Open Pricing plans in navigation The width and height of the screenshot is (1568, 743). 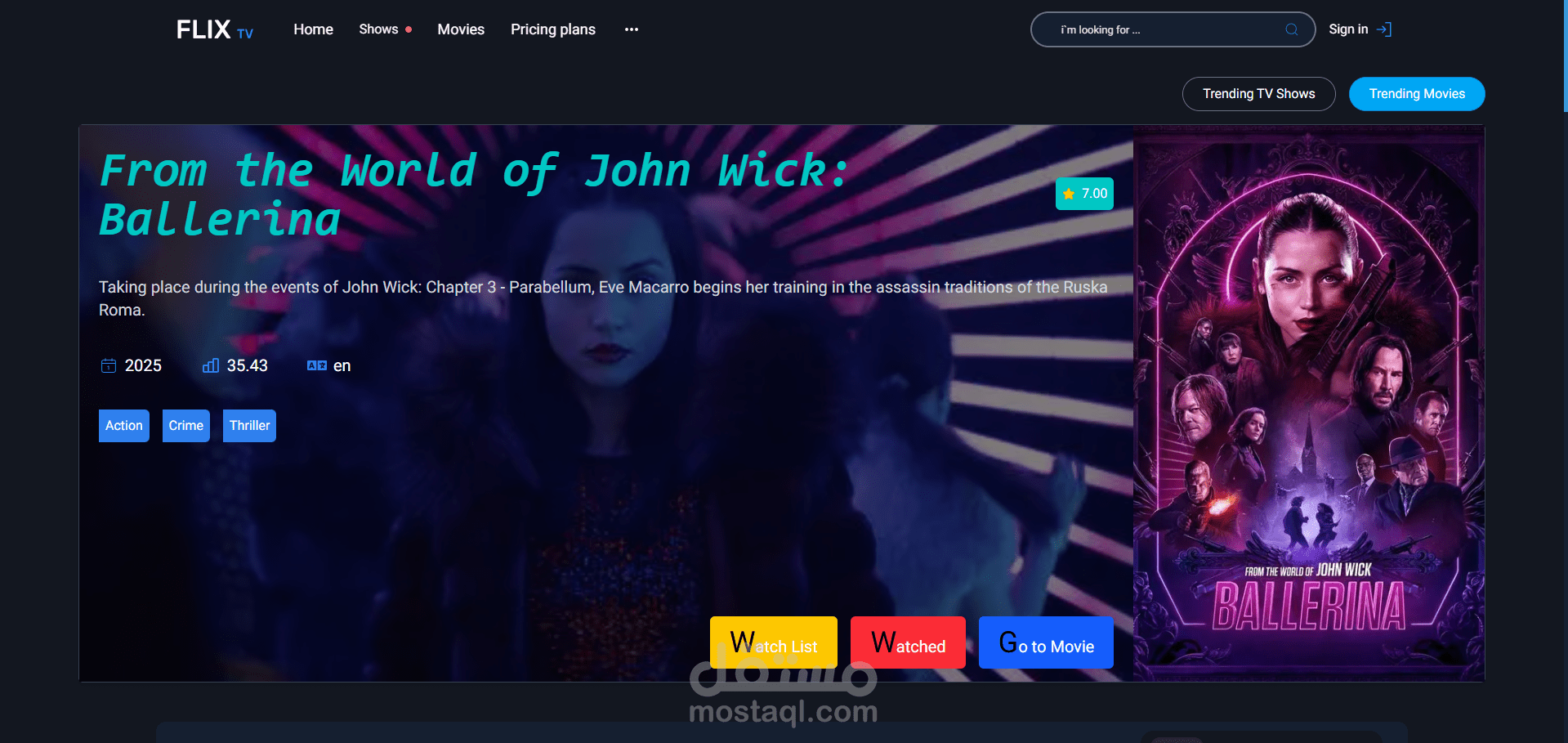[553, 29]
